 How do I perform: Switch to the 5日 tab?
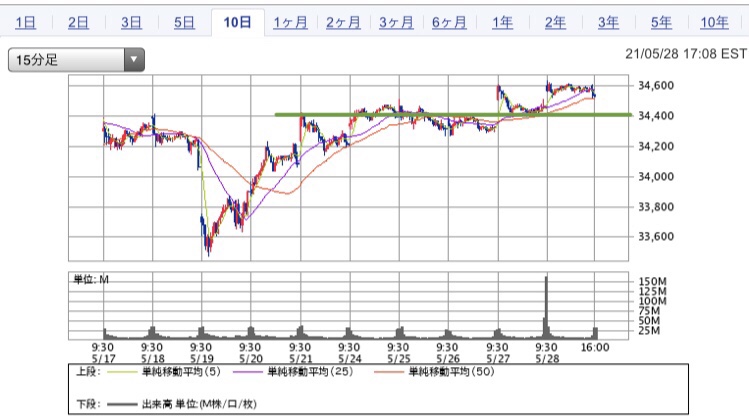(x=184, y=22)
